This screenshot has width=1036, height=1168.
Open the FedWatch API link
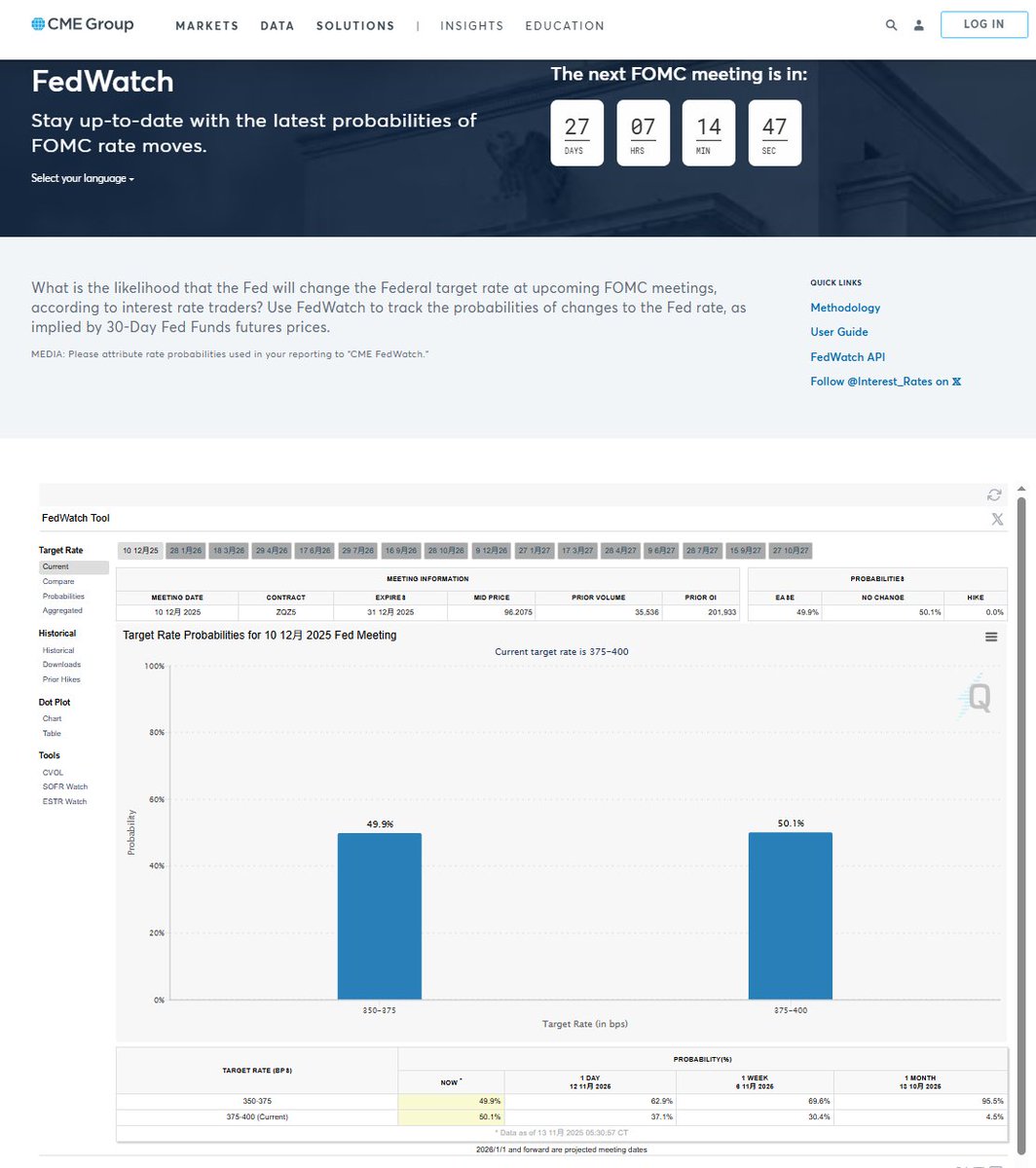pos(847,357)
